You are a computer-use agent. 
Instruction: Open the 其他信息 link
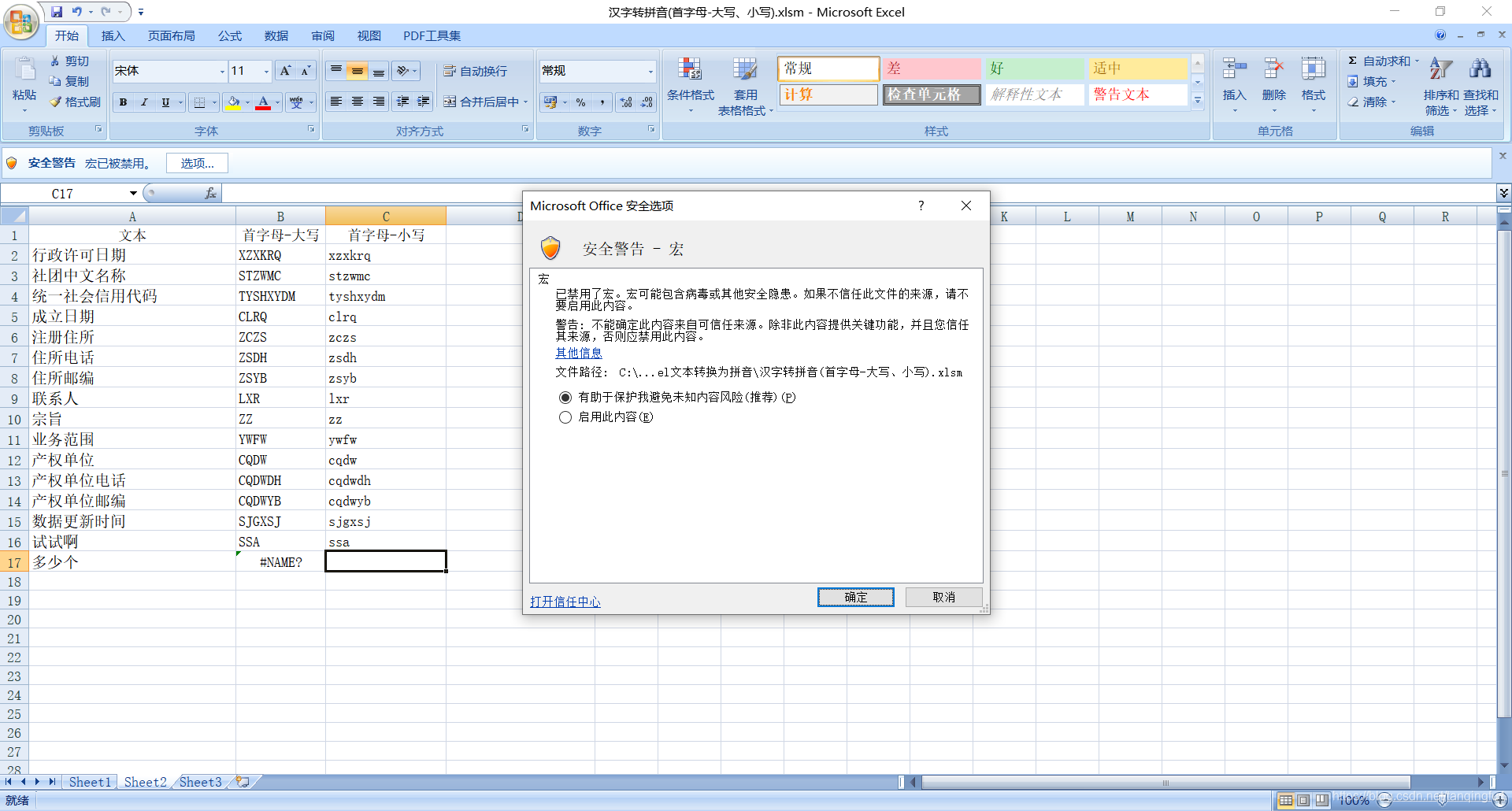pos(579,354)
